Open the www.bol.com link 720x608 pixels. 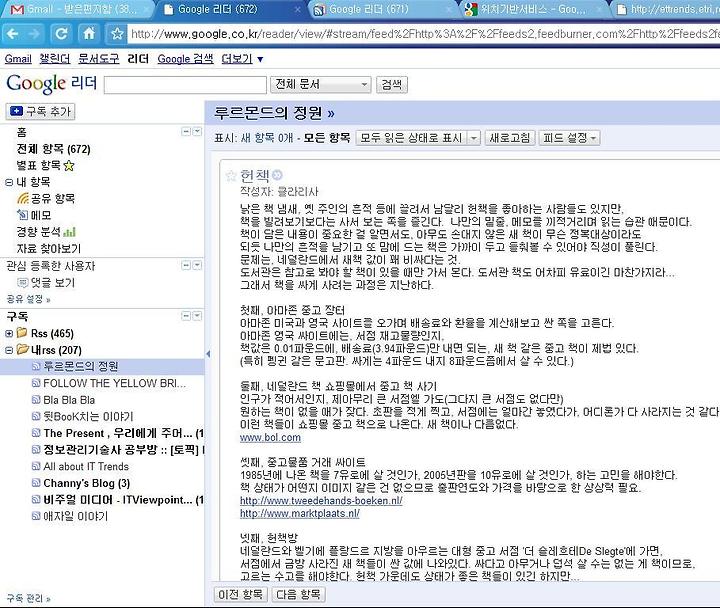coord(270,438)
